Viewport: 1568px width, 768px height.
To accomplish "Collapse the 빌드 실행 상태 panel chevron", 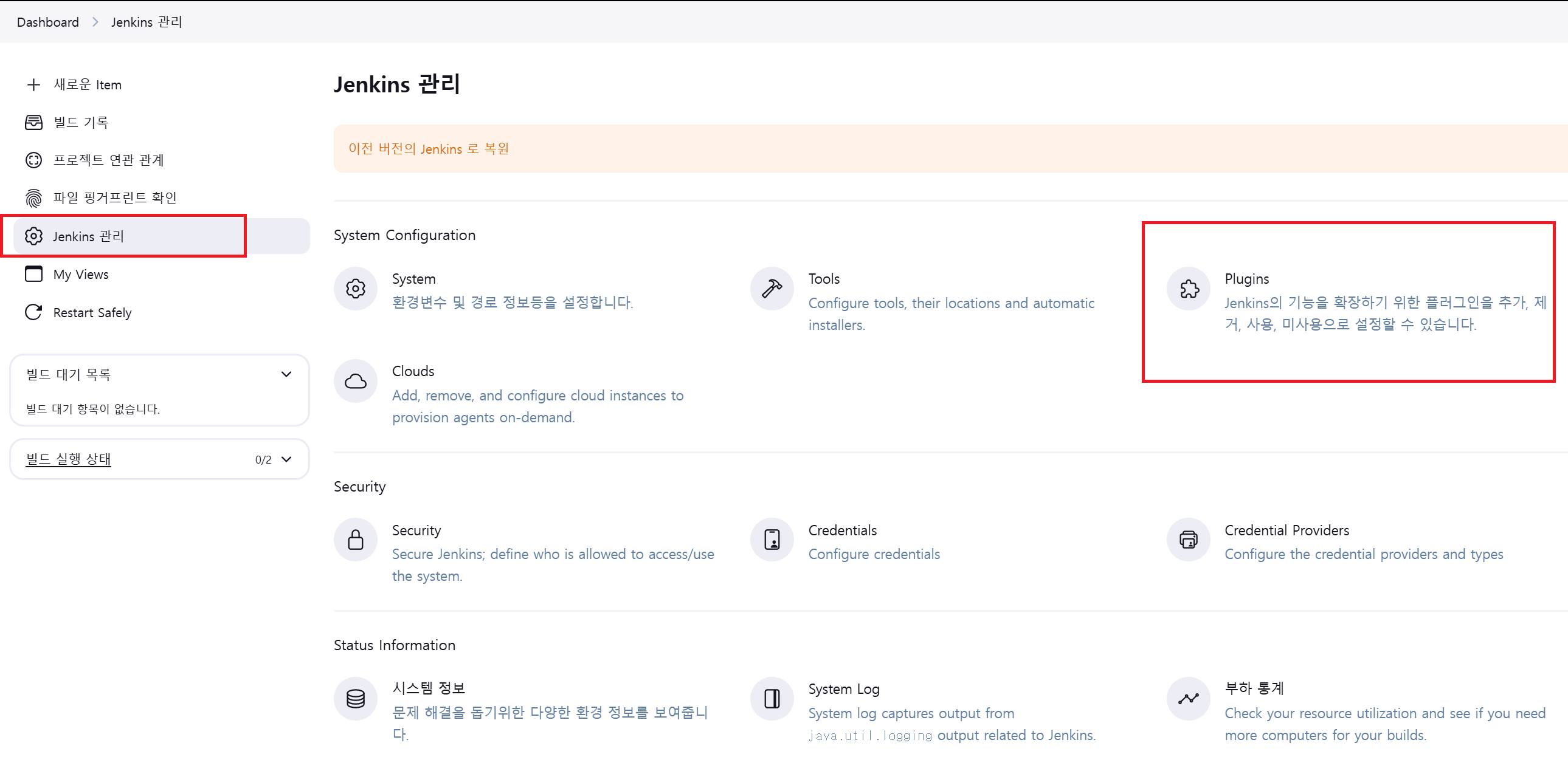I will click(286, 459).
